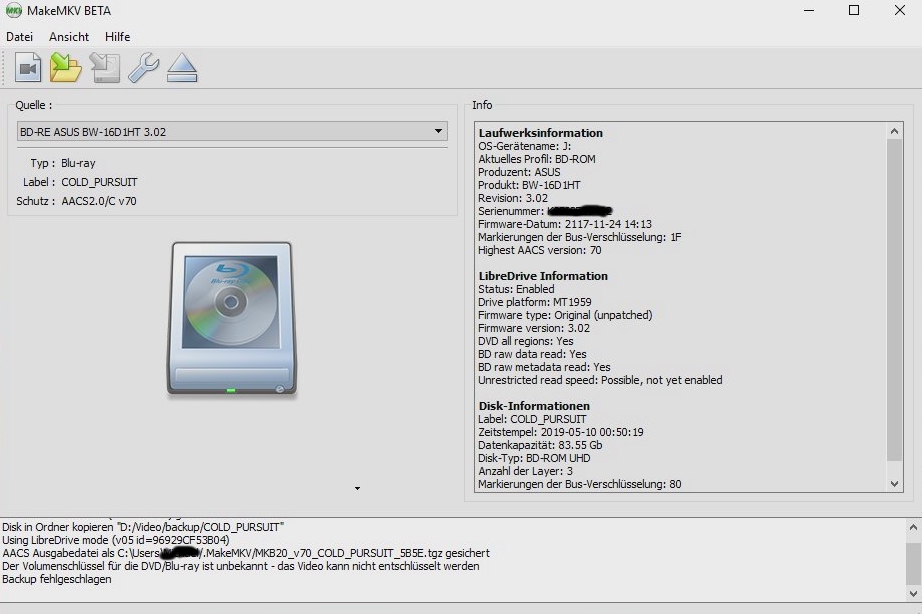
Task: Click the Volumenschlüssel unbekannt log line
Action: click(x=240, y=566)
